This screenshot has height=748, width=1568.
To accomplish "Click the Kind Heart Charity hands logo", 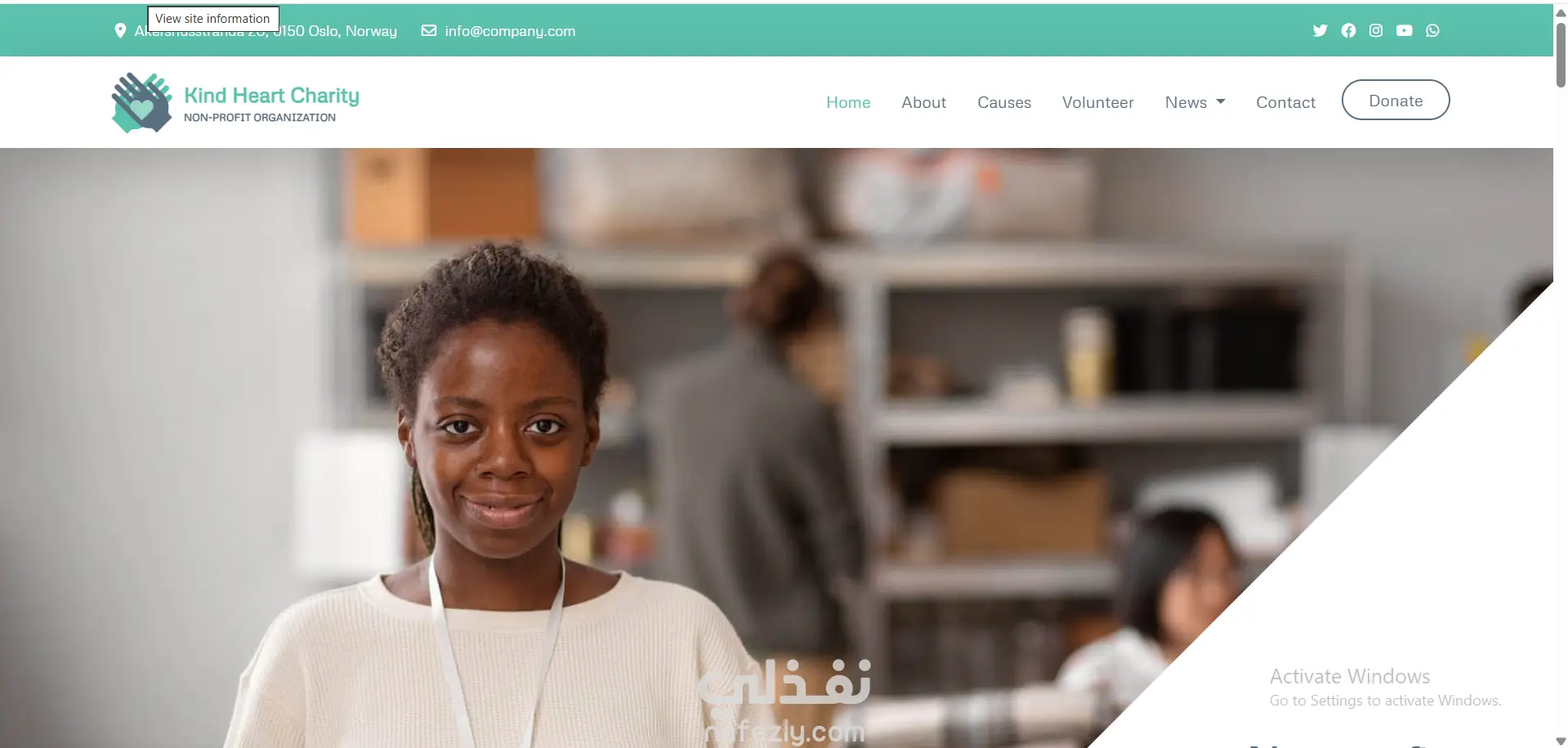I will pos(141,103).
